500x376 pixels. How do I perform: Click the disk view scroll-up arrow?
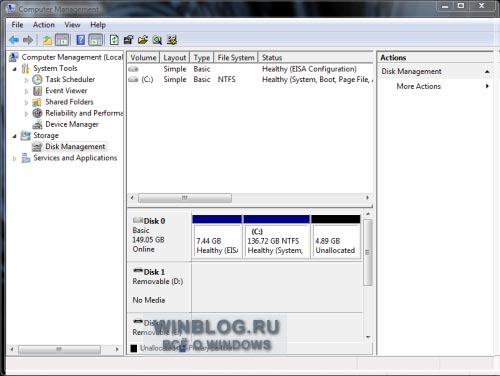pyautogui.click(x=368, y=214)
